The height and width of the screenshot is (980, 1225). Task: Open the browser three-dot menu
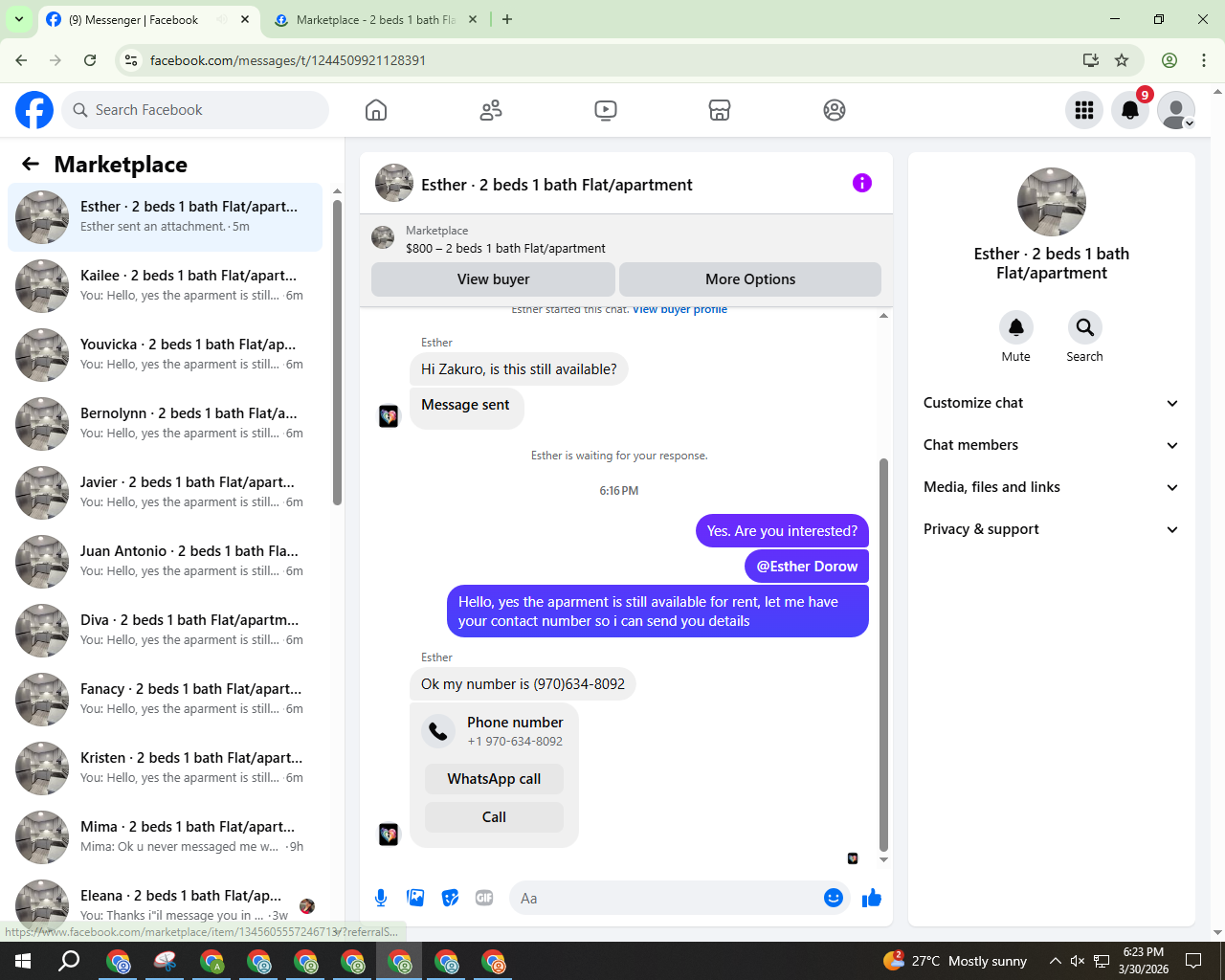(x=1204, y=60)
